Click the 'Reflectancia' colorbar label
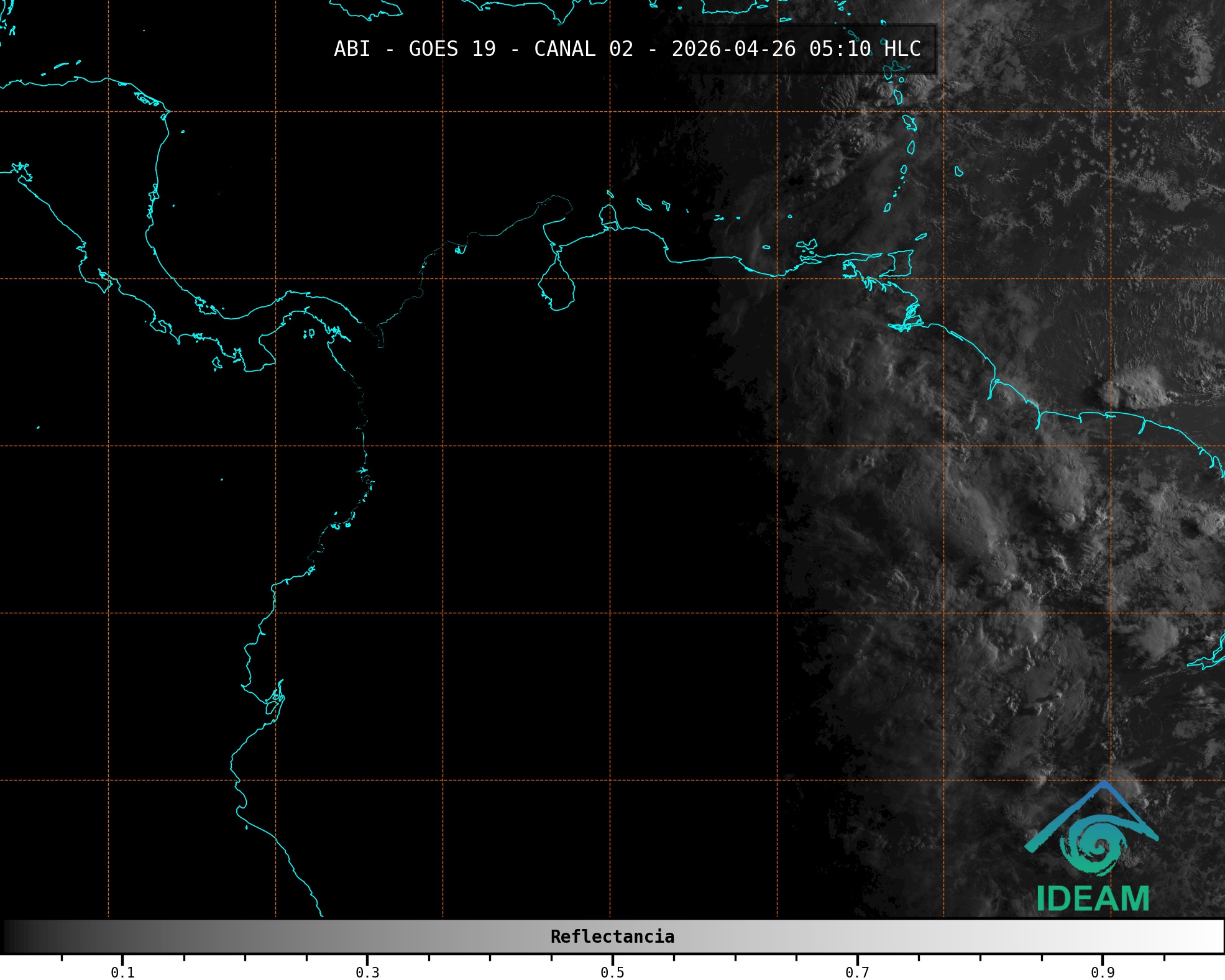Image resolution: width=1225 pixels, height=980 pixels. [x=612, y=936]
